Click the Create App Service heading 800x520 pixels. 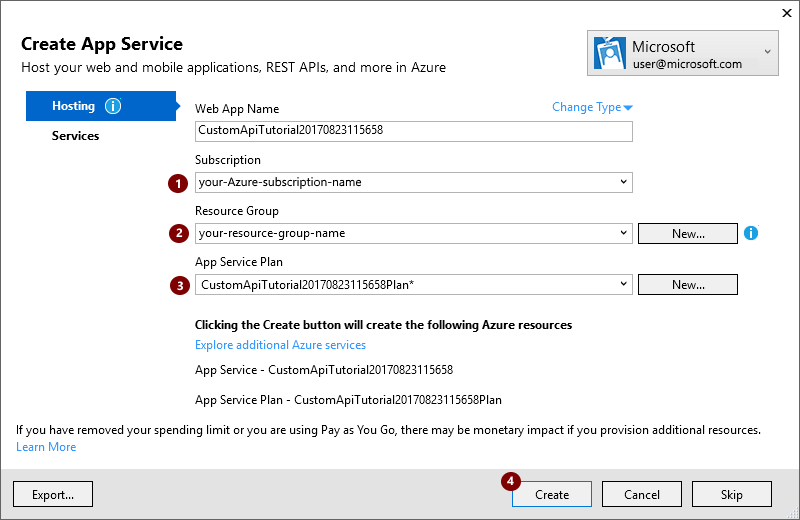click(102, 44)
